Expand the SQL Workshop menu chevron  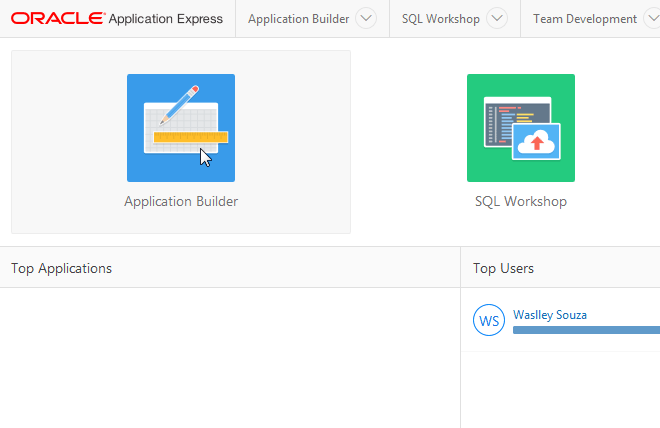496,19
